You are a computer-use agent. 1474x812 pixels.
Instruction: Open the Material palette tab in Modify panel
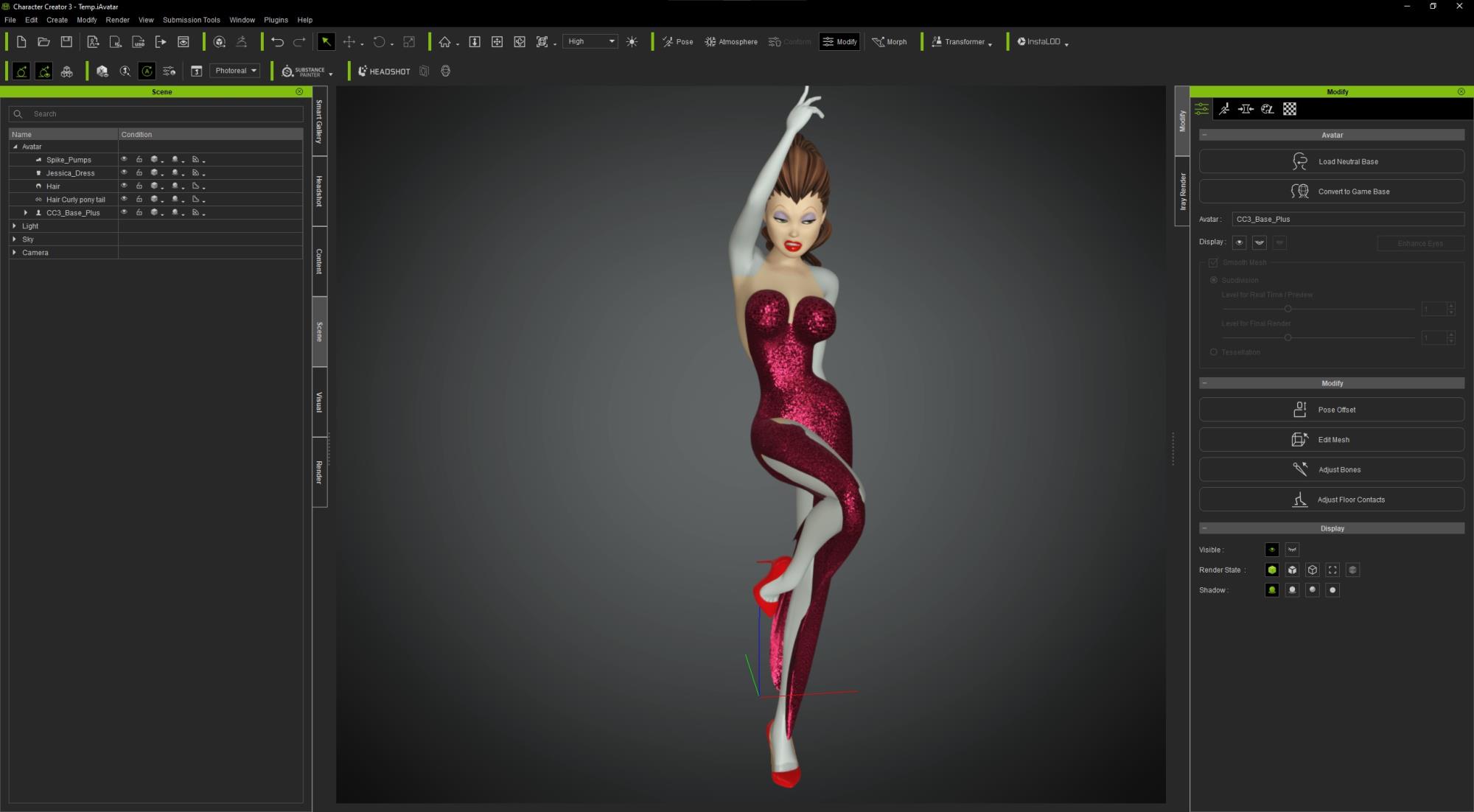click(x=1268, y=109)
